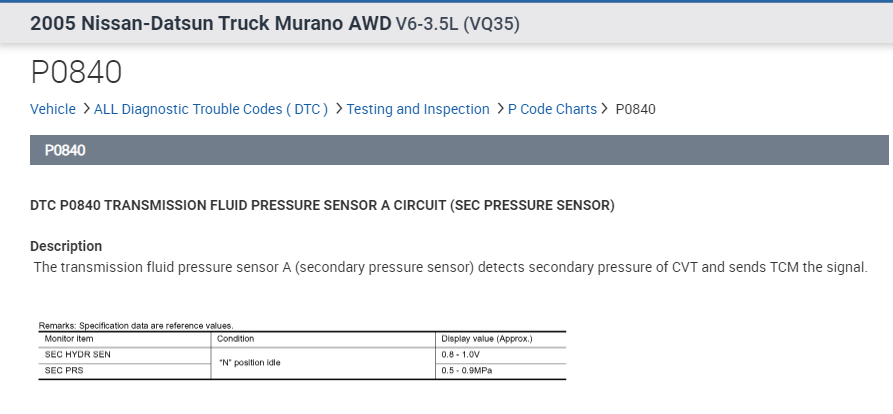Go to Testing and Inspection breadcrumb
This screenshot has height=414, width=893.
[418, 109]
